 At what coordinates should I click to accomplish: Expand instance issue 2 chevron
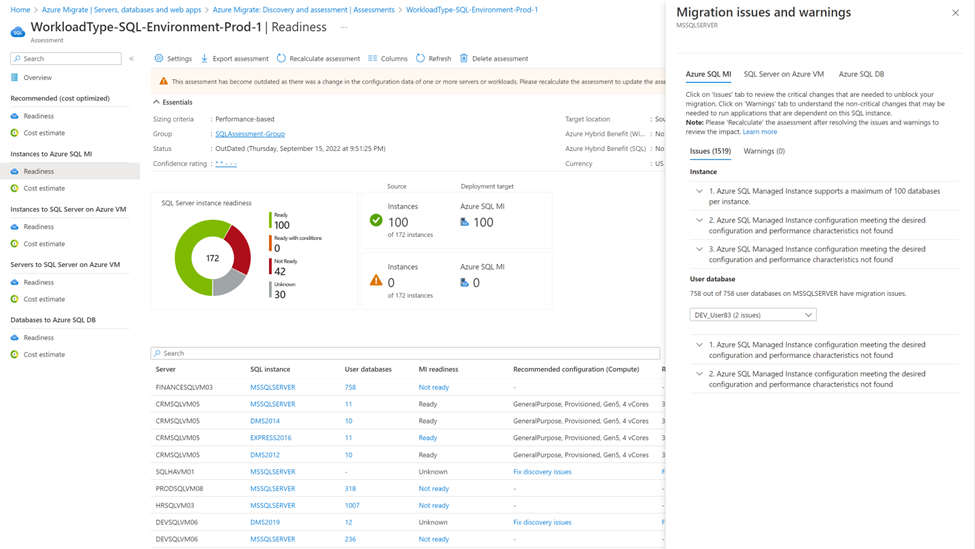700,220
